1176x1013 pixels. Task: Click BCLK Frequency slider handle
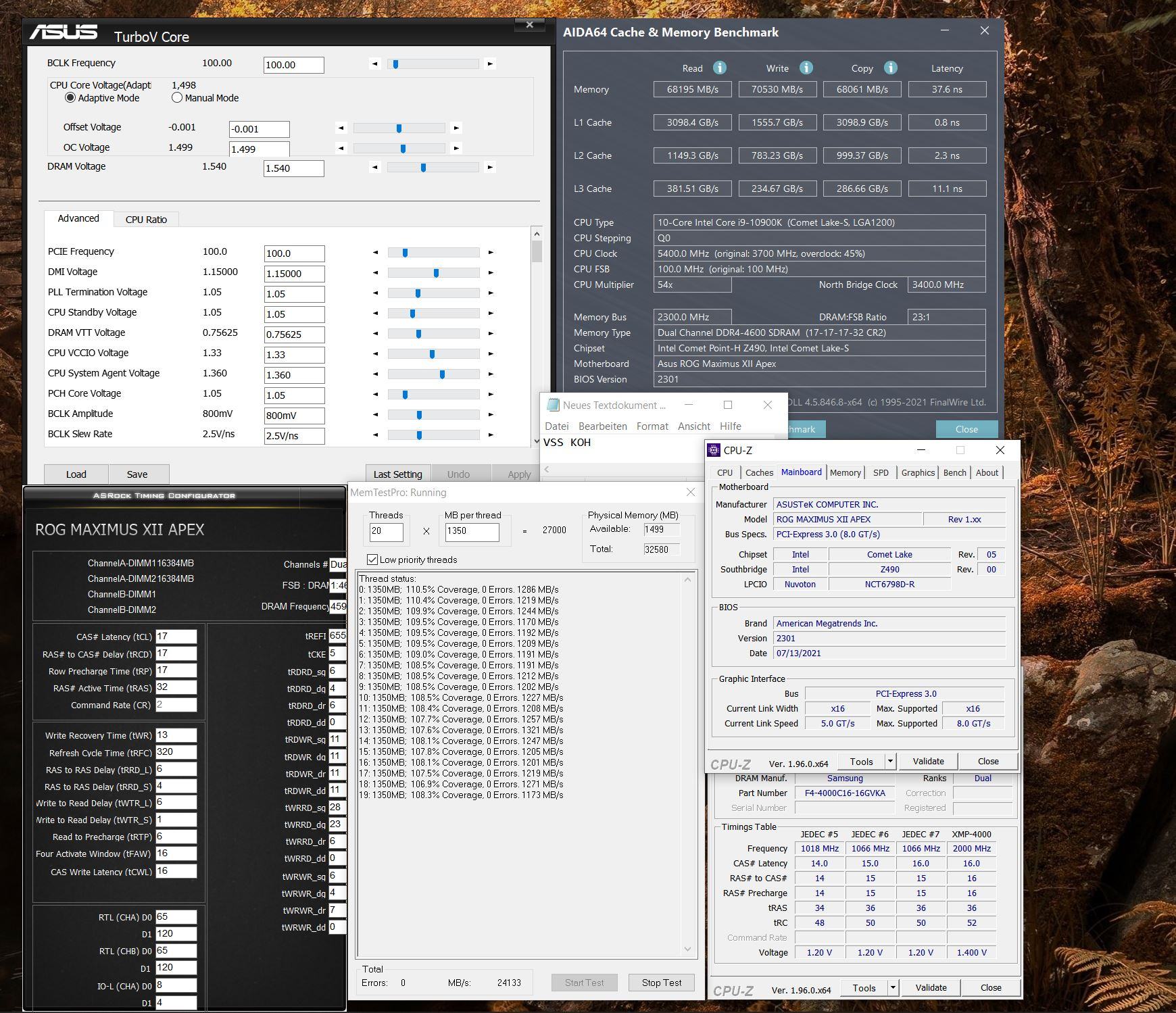pyautogui.click(x=396, y=64)
